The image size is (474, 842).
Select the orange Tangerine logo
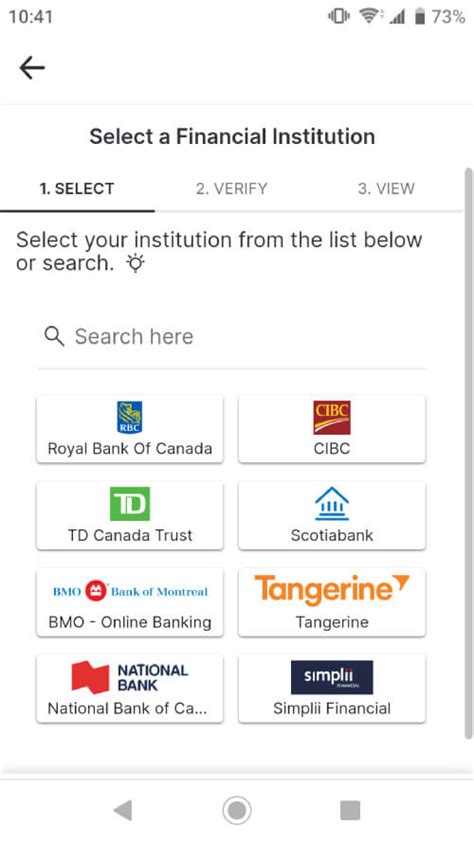point(332,590)
